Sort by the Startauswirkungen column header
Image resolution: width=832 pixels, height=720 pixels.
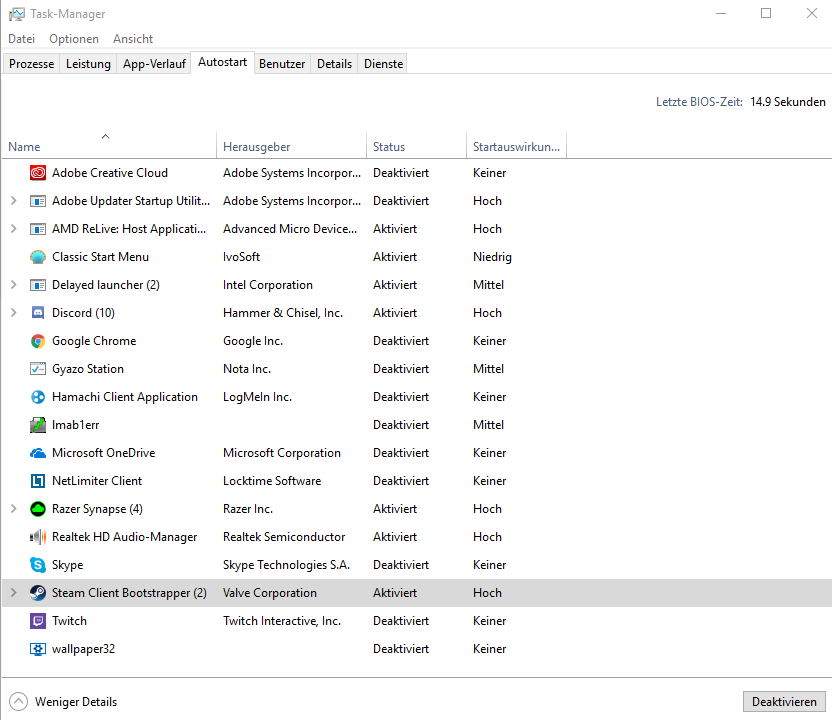click(516, 146)
